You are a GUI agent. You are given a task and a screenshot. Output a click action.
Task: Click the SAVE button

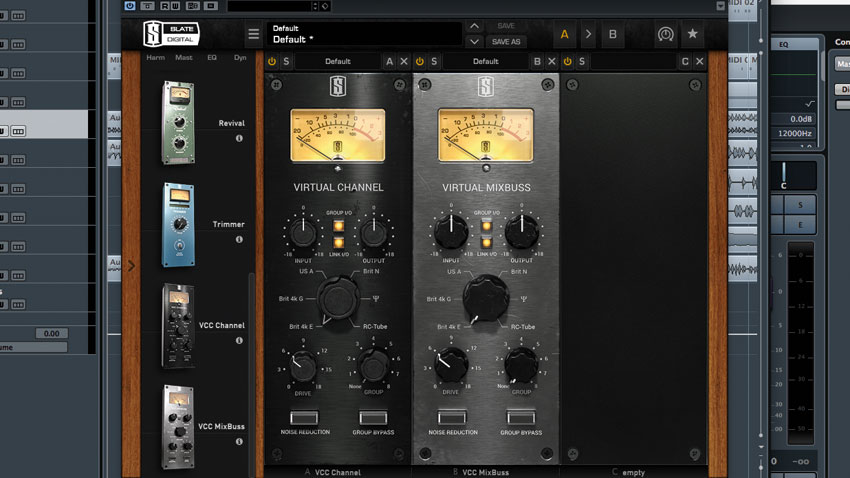pyautogui.click(x=506, y=26)
